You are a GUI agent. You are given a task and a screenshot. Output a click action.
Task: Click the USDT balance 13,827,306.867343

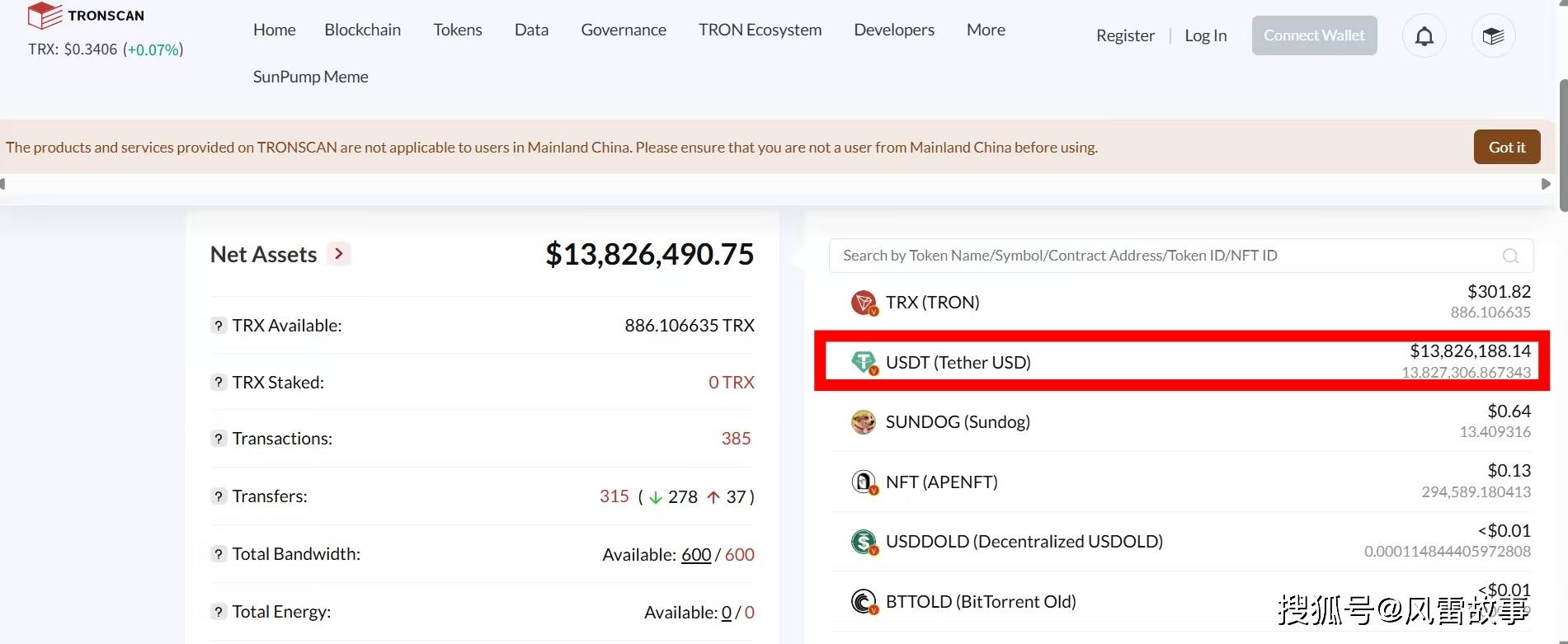coord(1467,373)
